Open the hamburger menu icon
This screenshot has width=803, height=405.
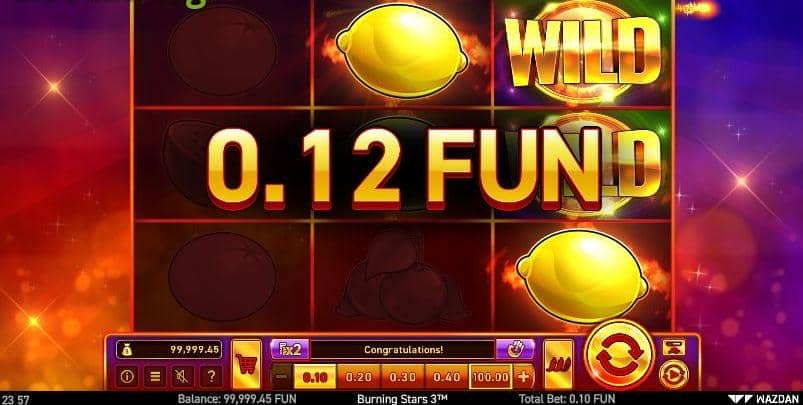(x=155, y=377)
